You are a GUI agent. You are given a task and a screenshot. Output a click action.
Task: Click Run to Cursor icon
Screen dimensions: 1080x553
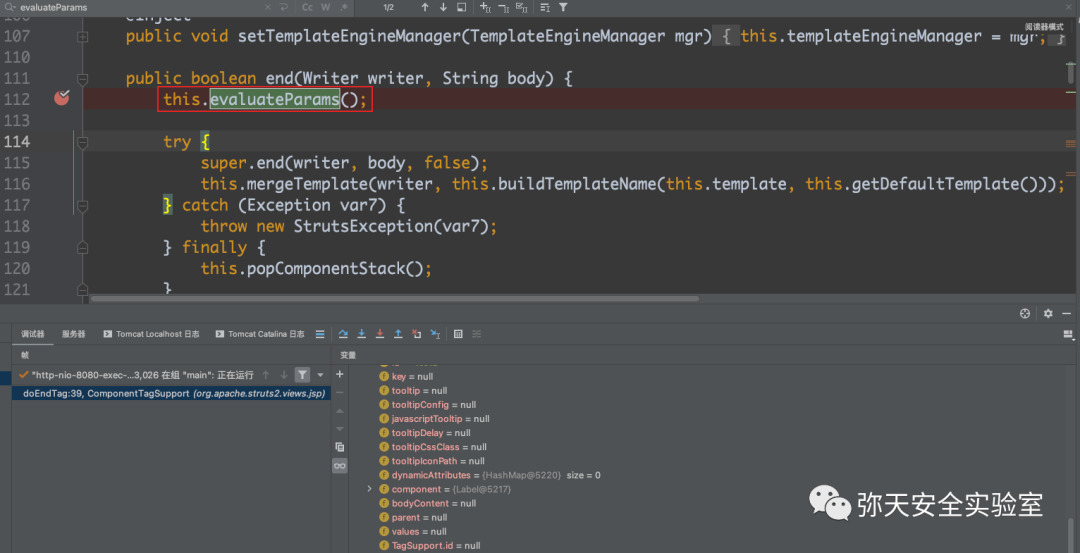435,334
